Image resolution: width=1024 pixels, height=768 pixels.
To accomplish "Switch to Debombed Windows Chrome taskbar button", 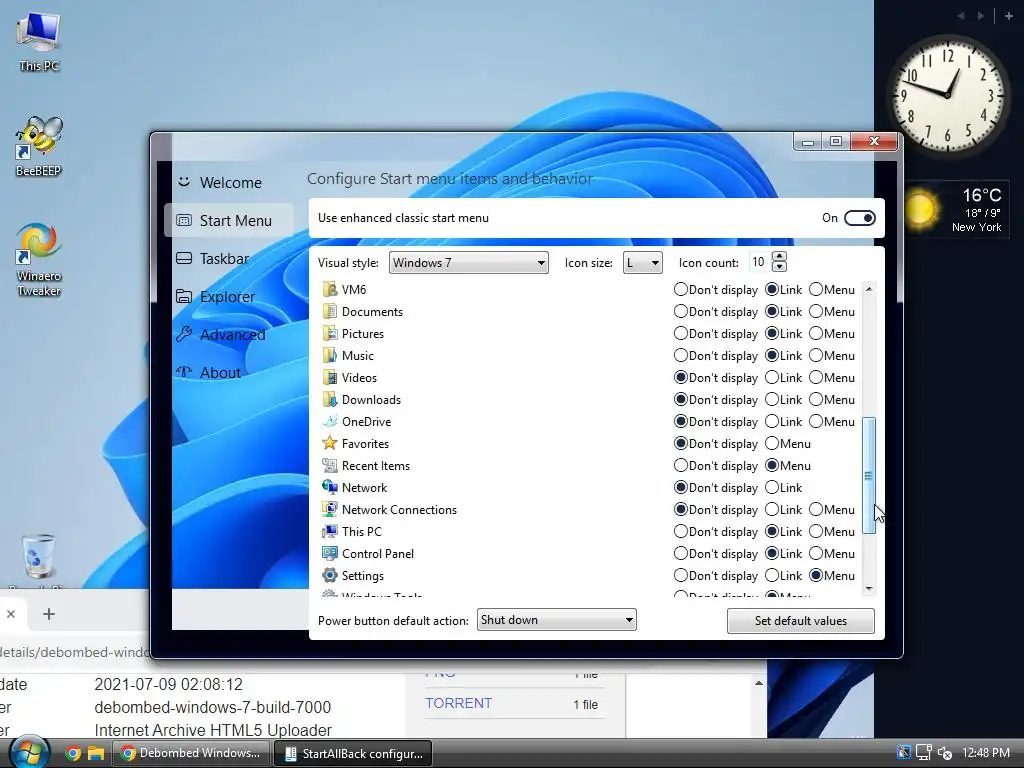I will 191,753.
